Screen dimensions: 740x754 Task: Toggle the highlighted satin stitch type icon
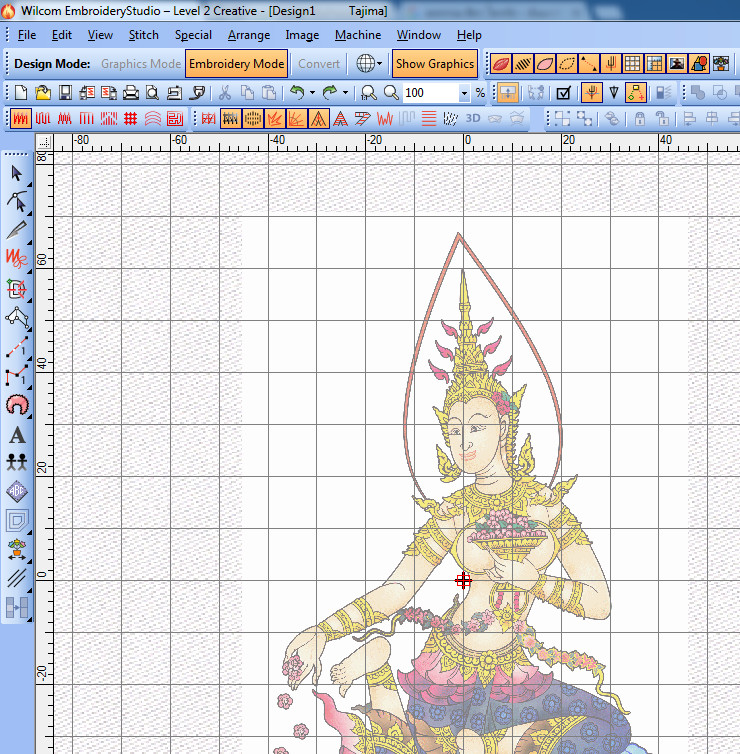[20, 118]
